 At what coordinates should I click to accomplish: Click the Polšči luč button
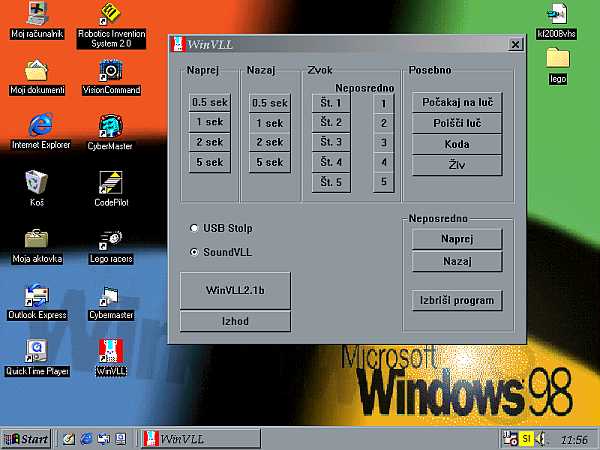(457, 123)
